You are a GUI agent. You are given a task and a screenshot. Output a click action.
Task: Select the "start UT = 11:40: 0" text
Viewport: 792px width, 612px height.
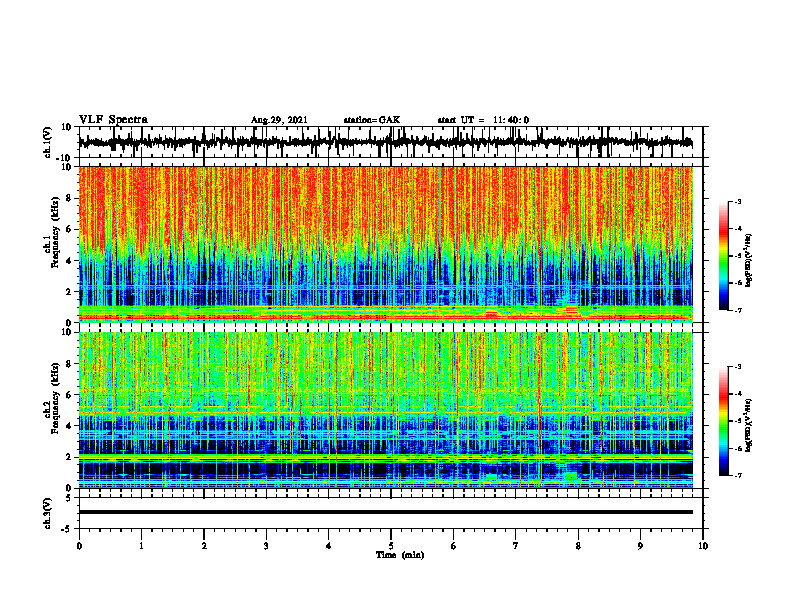483,120
